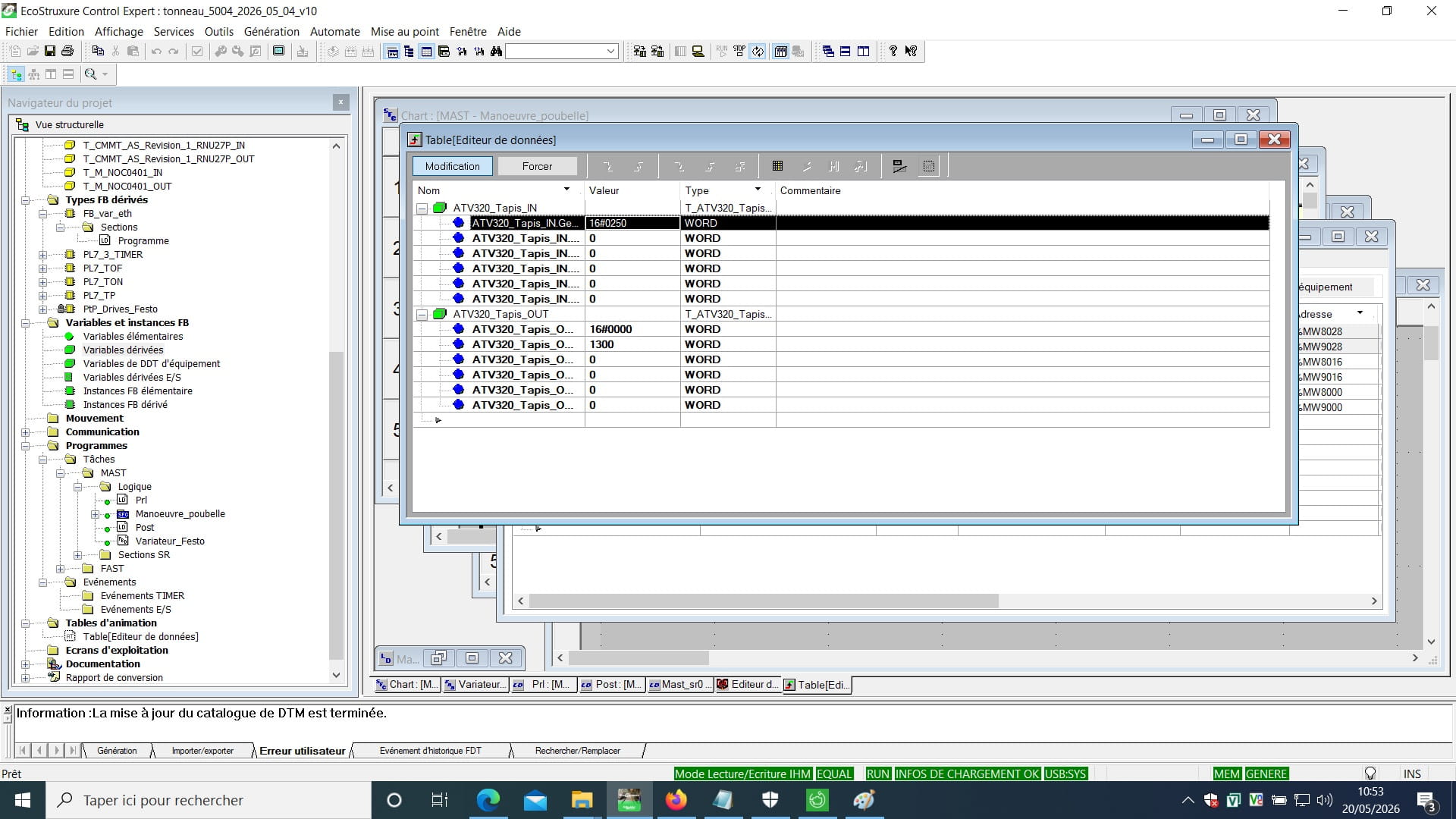Expand the Manoeuvre_poubelle section node
1456x819 pixels.
(96, 514)
